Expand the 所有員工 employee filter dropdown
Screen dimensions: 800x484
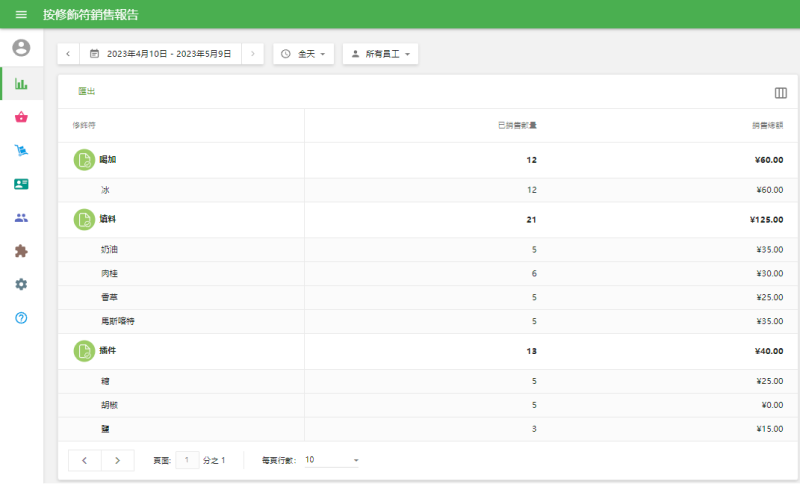[380, 53]
